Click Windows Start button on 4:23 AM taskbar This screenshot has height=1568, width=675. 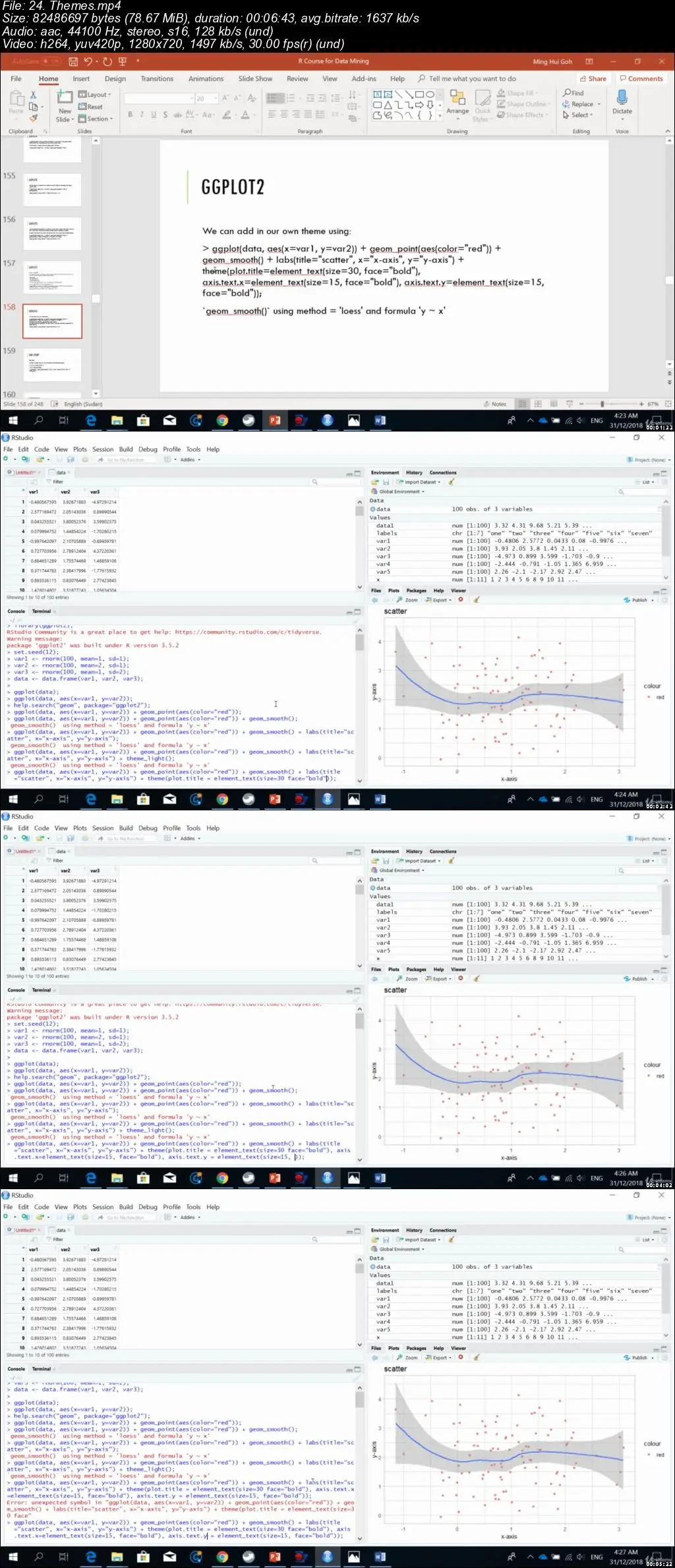tap(13, 420)
